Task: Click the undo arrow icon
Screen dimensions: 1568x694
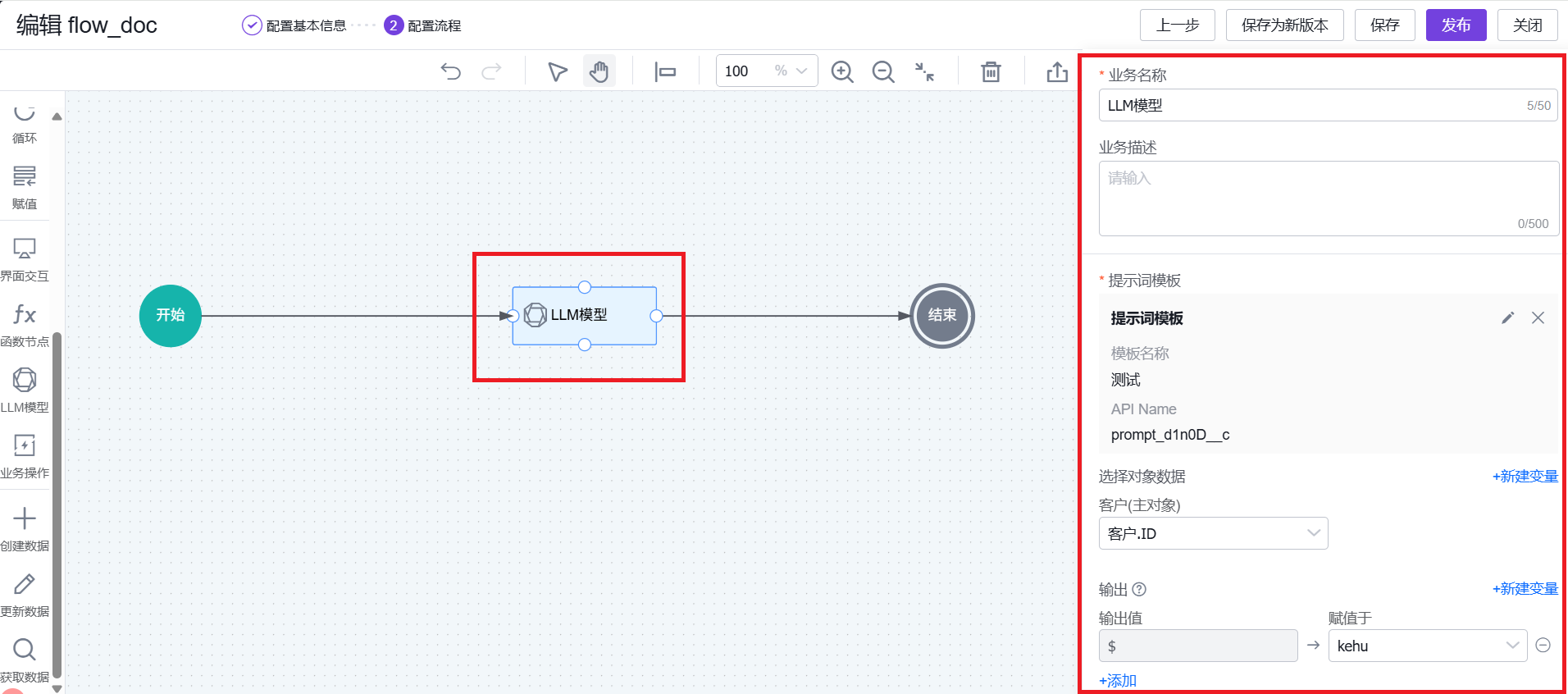Action: pos(450,71)
